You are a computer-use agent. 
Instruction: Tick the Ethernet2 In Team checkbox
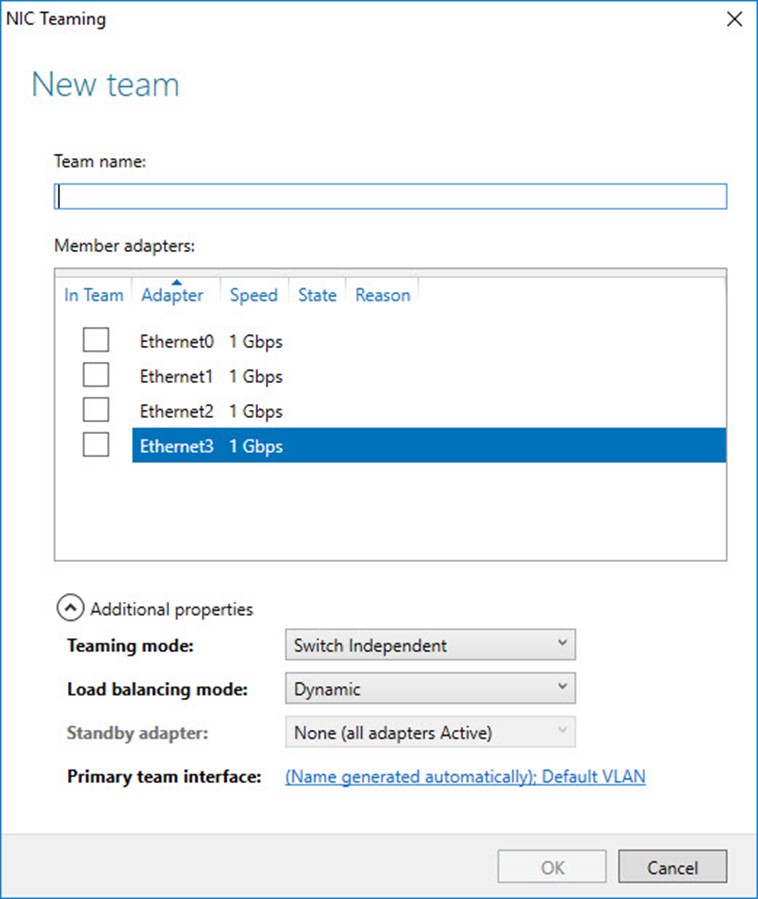[96, 410]
